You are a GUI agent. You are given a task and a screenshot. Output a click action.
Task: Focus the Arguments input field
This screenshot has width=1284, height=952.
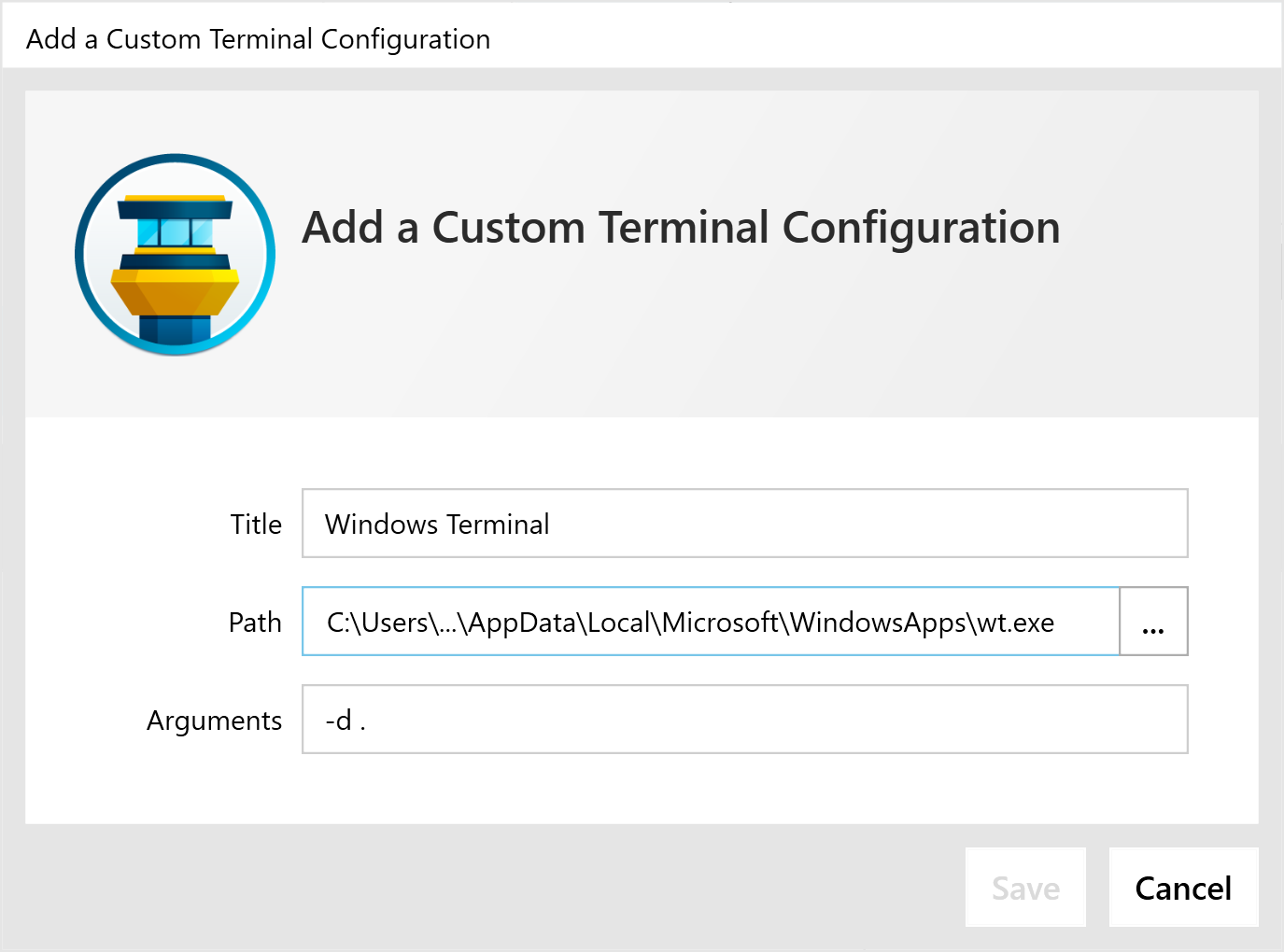[x=745, y=720]
